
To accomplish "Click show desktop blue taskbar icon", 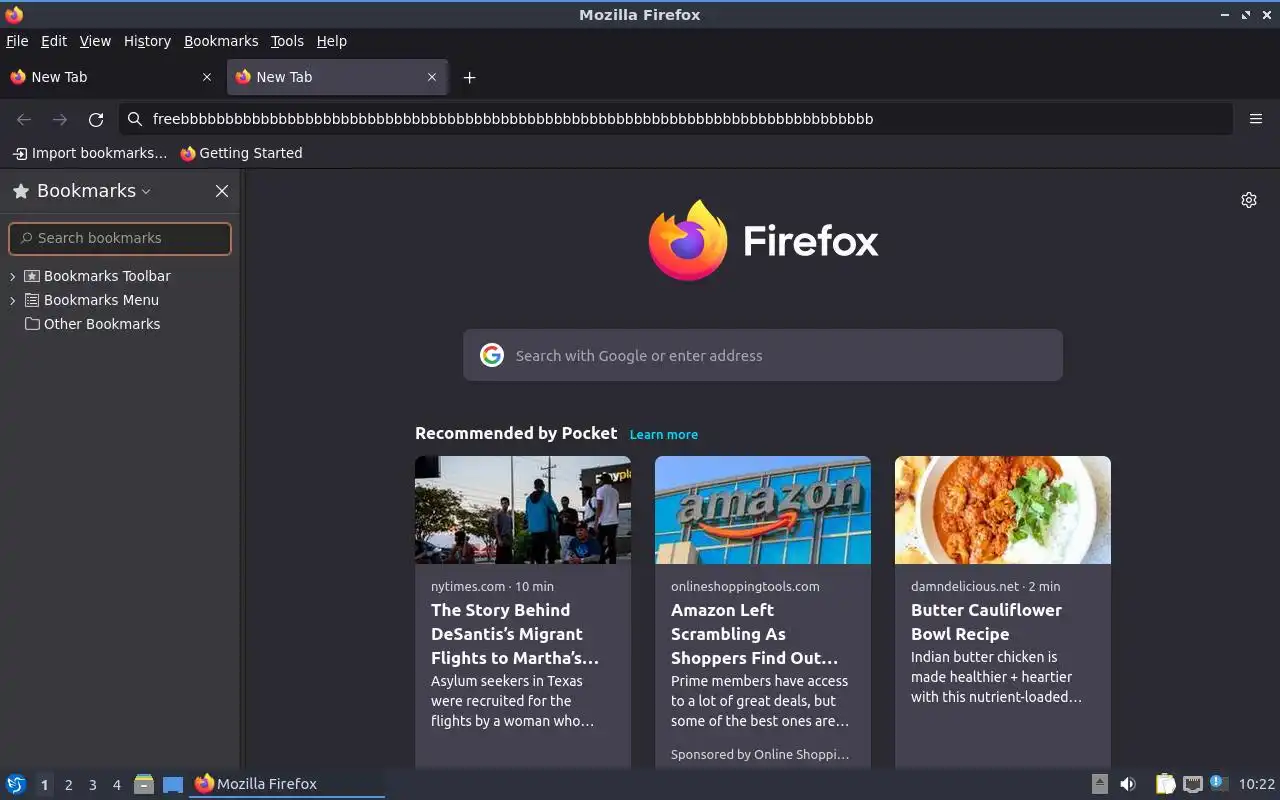I will (x=173, y=784).
